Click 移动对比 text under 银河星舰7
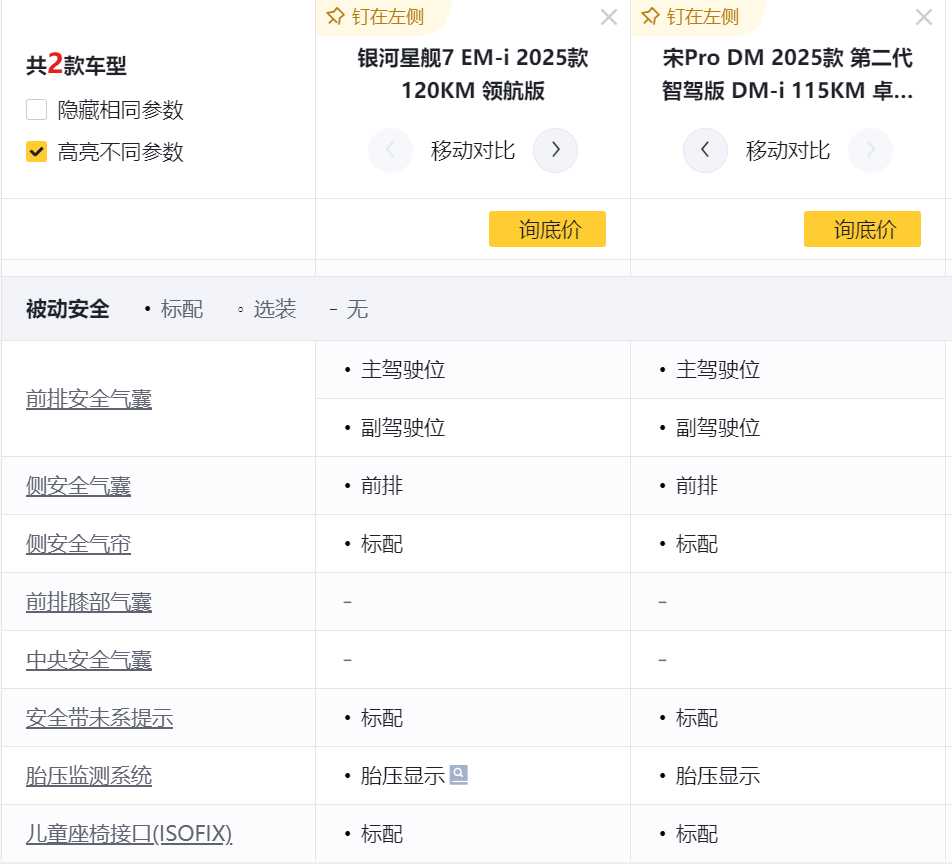The height and width of the screenshot is (865, 952). 473,151
